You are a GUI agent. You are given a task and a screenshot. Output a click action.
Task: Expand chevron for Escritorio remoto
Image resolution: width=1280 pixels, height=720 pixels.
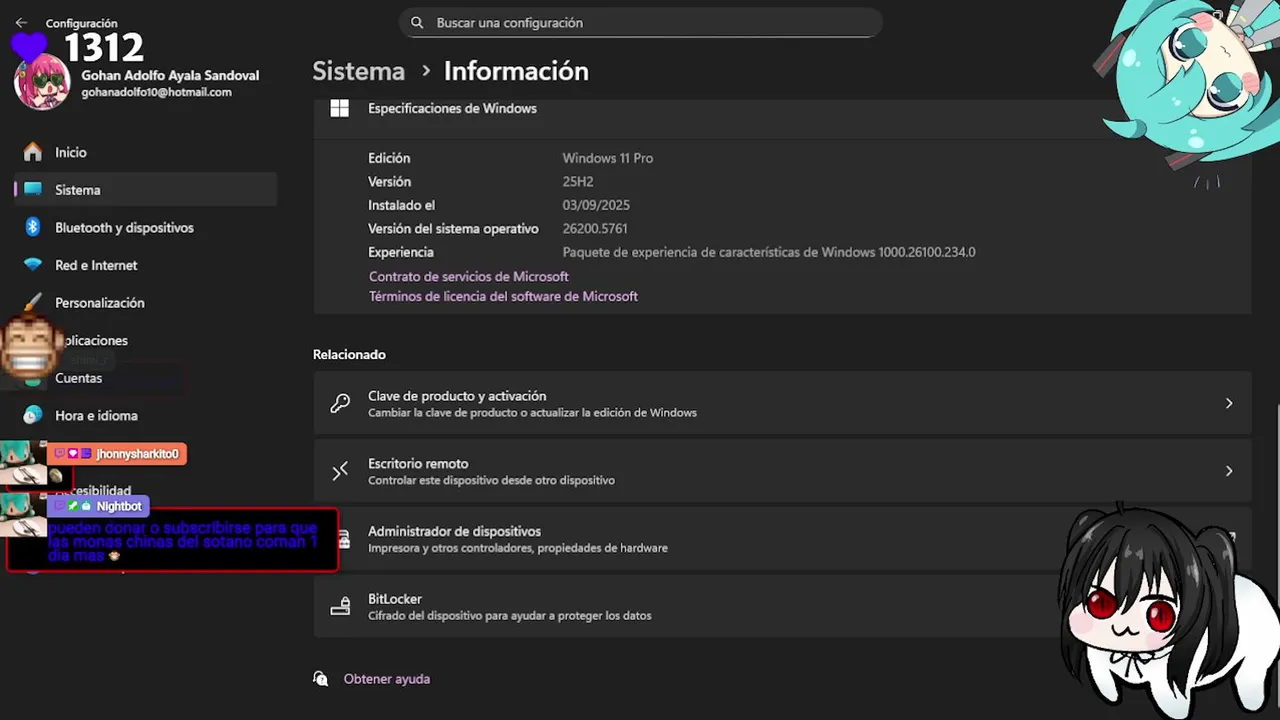coord(1229,471)
